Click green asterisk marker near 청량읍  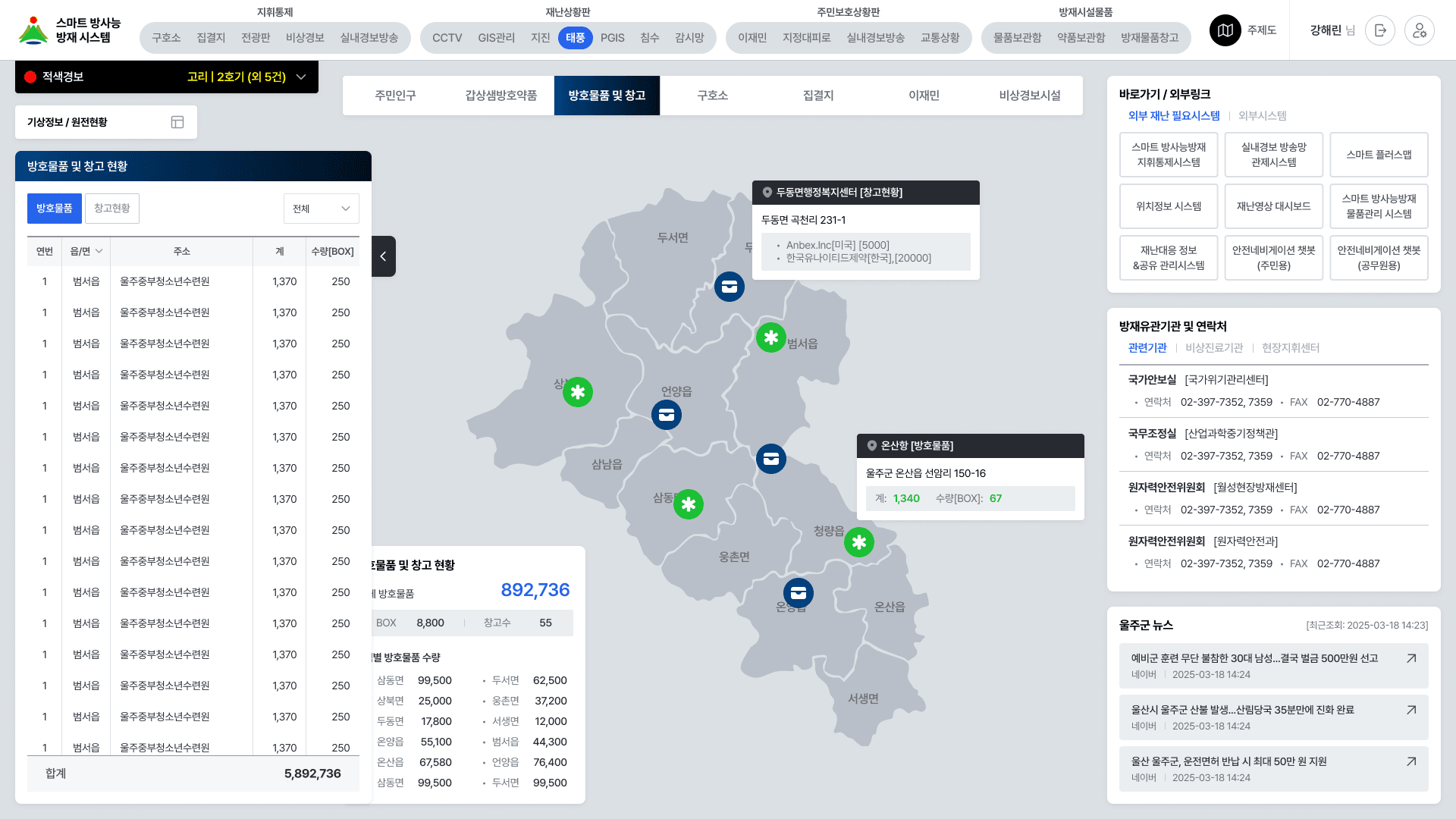coord(858,542)
